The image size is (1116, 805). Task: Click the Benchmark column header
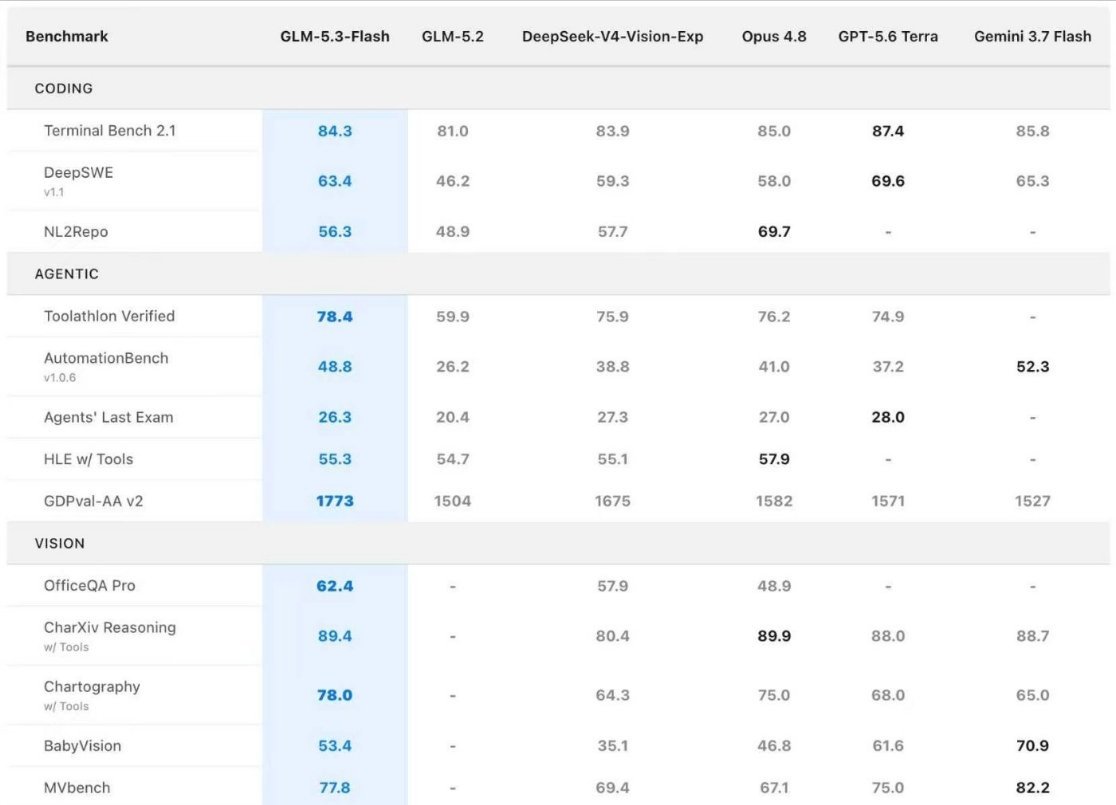[x=67, y=36]
